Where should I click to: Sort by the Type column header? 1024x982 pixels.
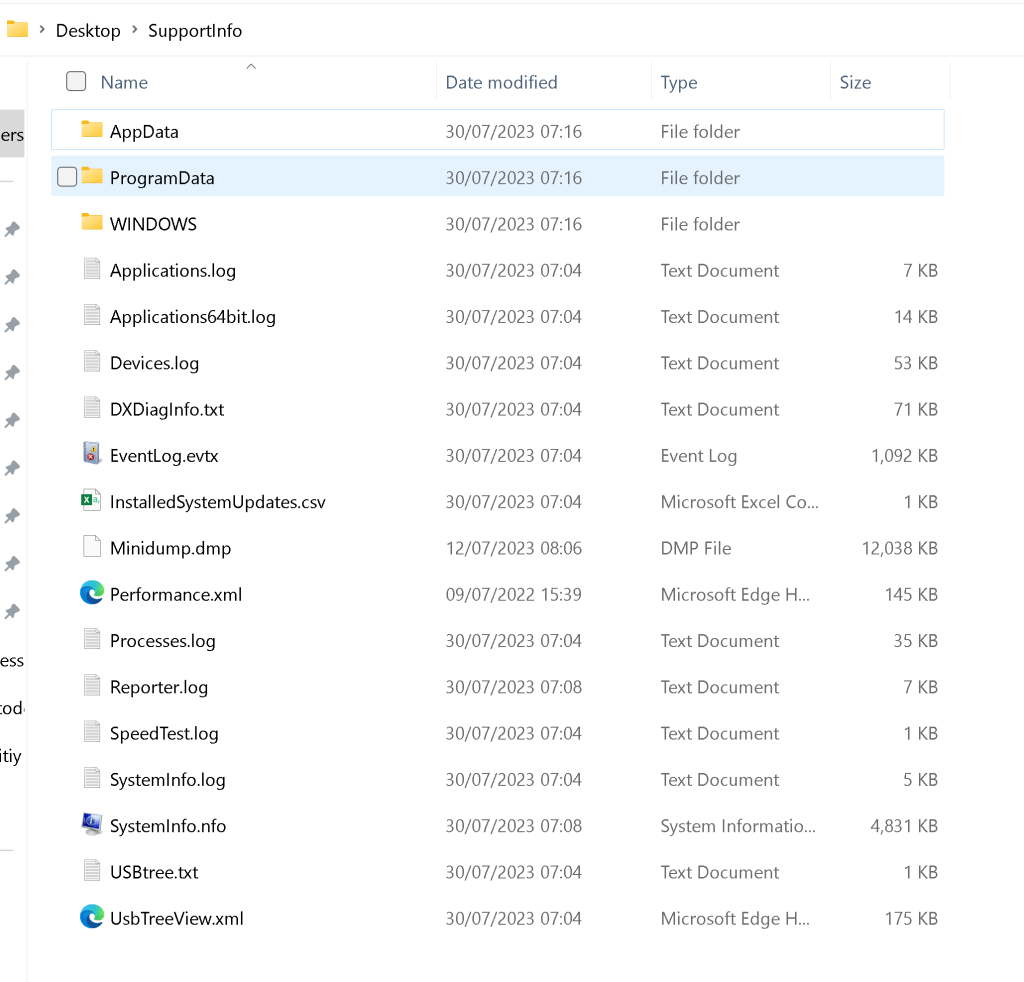pyautogui.click(x=679, y=83)
